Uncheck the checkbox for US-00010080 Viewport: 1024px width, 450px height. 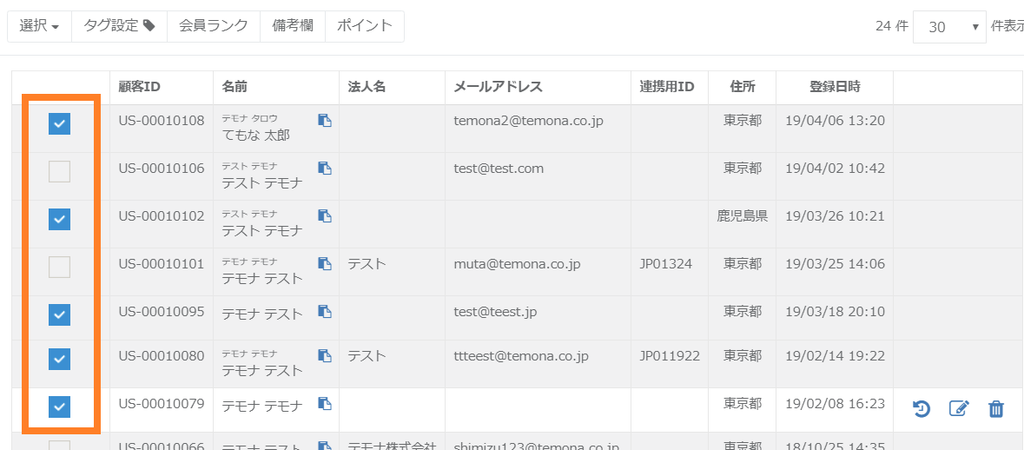(60, 358)
